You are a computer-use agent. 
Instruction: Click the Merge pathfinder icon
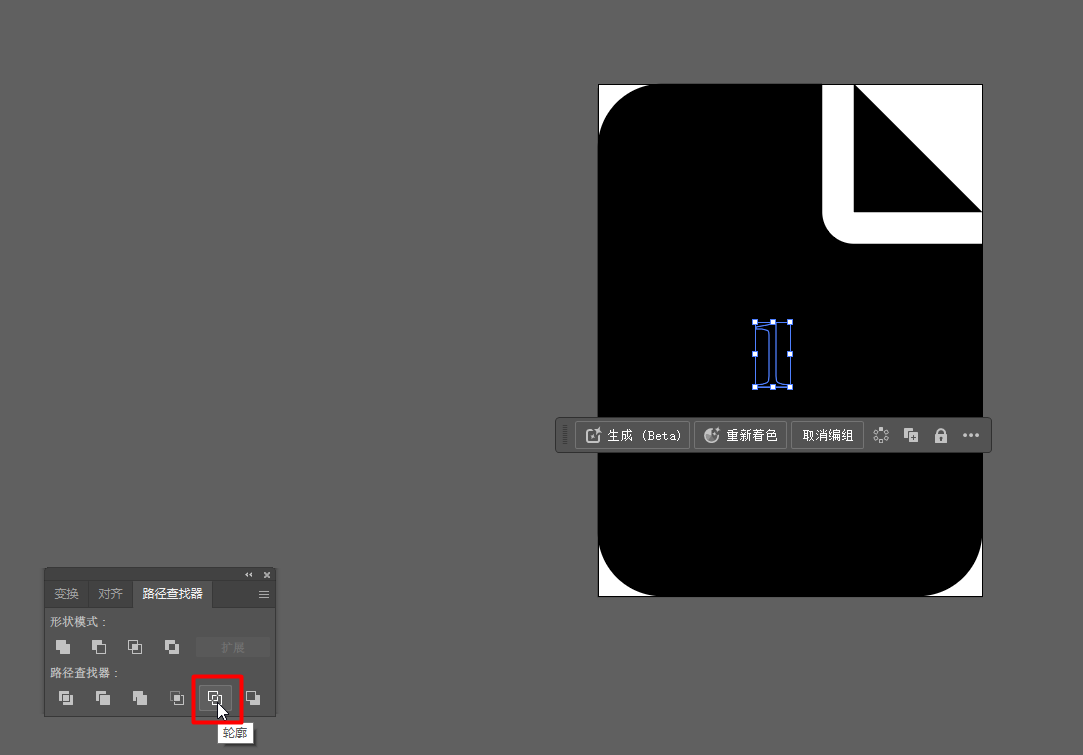[x=140, y=698]
